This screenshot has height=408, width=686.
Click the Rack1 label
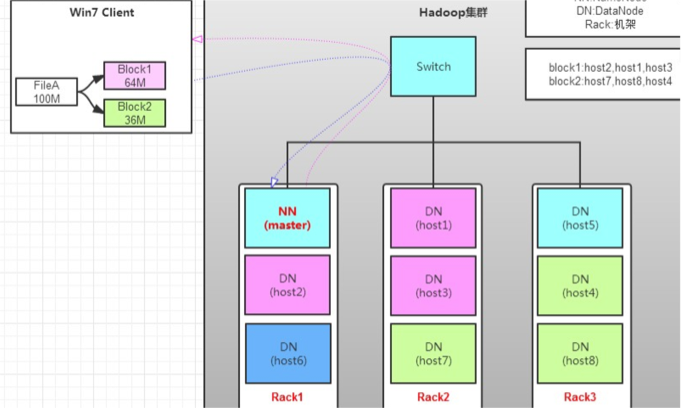[x=287, y=397]
